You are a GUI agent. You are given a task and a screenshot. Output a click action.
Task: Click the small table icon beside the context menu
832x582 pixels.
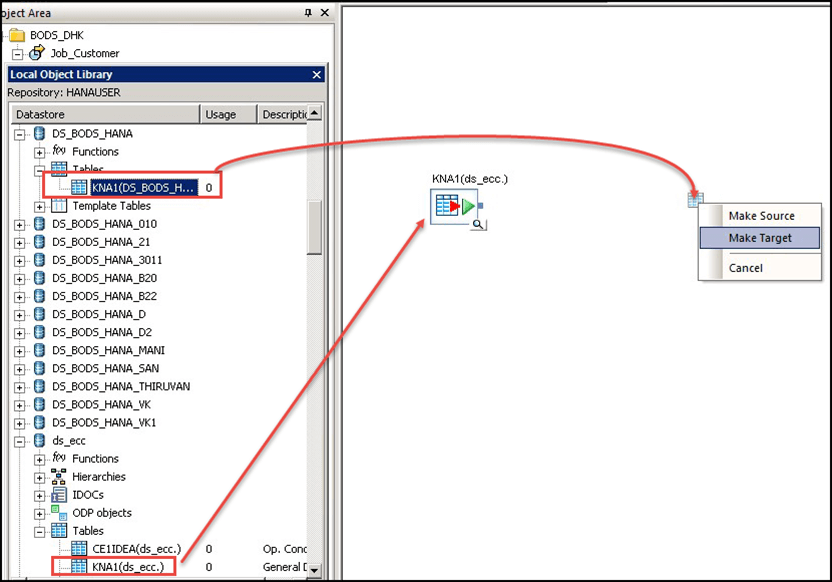click(x=696, y=199)
